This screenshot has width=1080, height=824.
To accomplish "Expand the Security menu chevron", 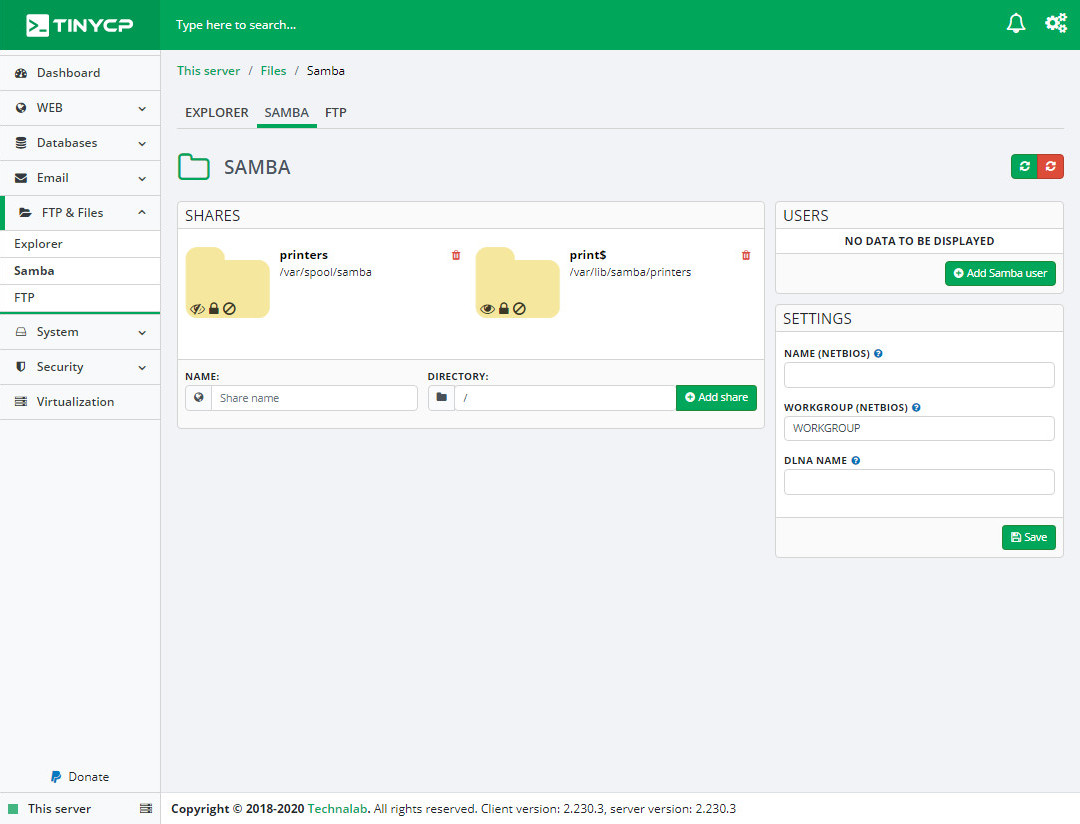I will [142, 367].
